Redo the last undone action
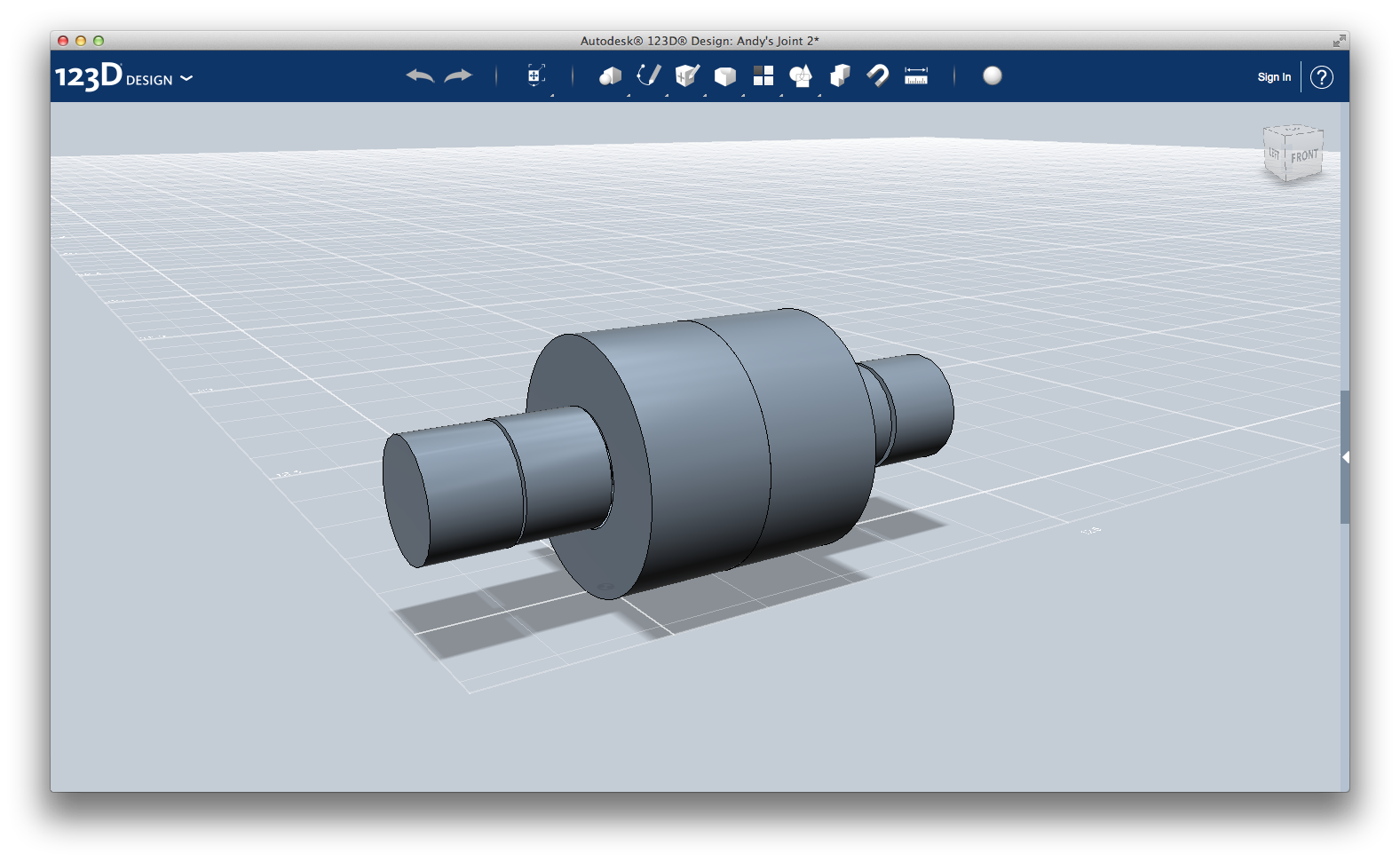1400x862 pixels. tap(458, 76)
